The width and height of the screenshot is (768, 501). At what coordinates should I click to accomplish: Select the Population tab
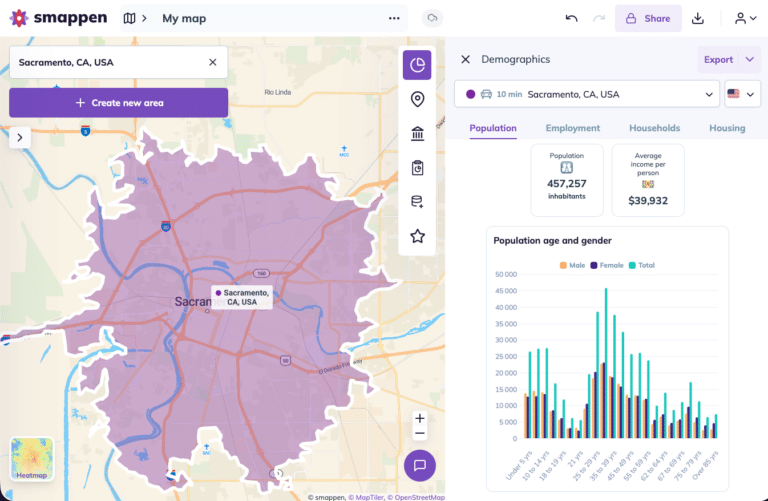pyautogui.click(x=493, y=128)
